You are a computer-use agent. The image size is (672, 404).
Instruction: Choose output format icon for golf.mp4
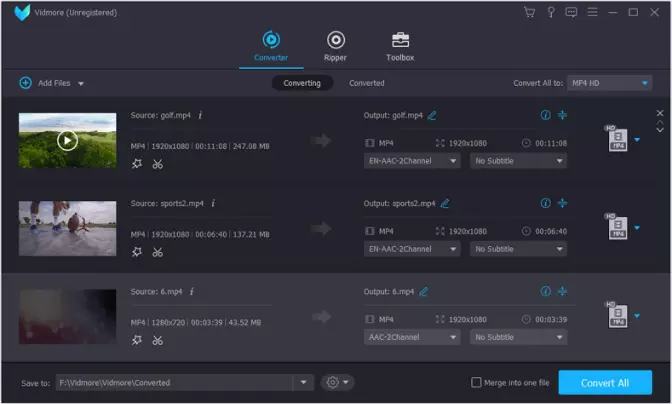coord(617,138)
